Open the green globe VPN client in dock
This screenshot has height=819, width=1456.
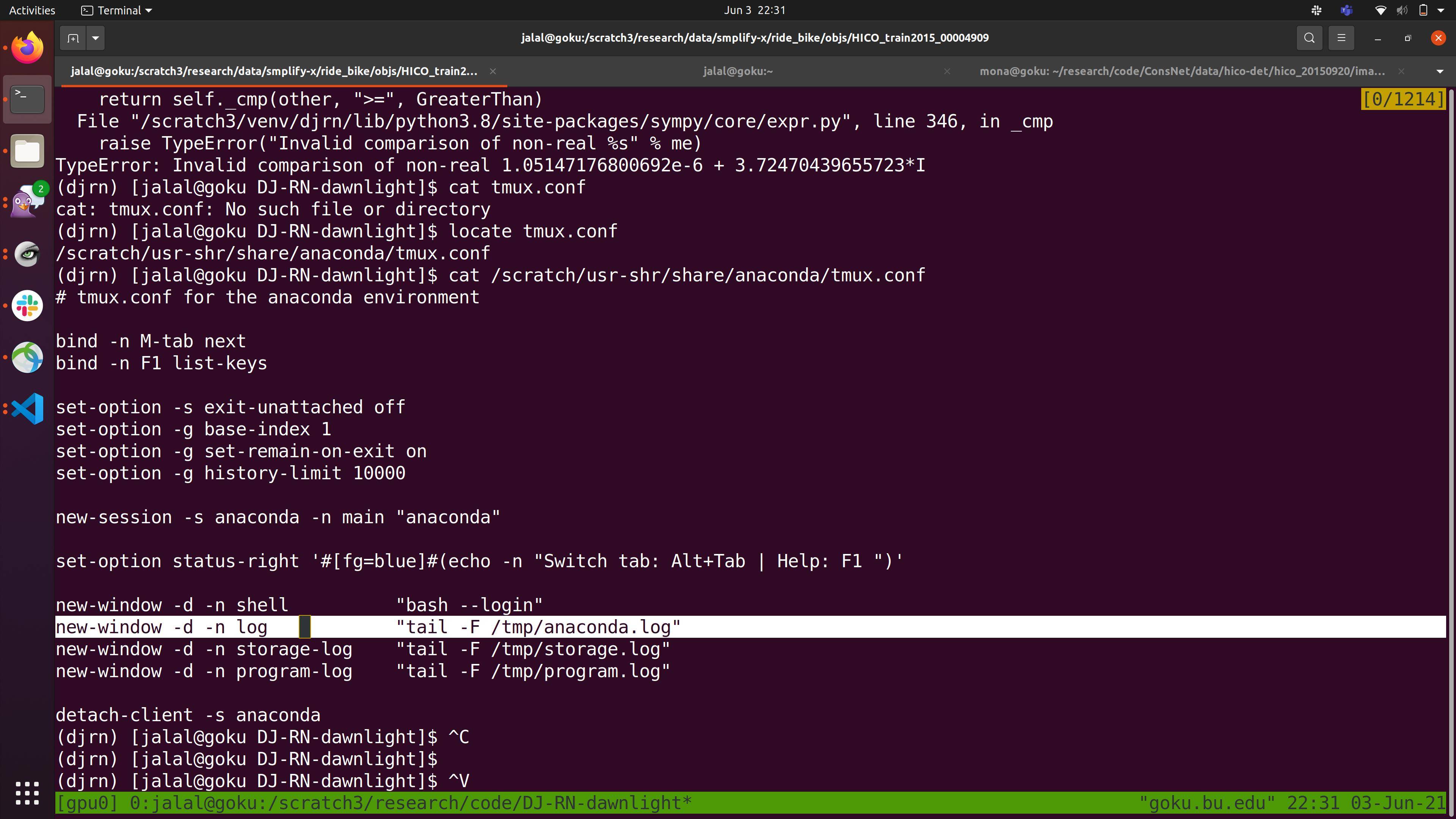(27, 357)
